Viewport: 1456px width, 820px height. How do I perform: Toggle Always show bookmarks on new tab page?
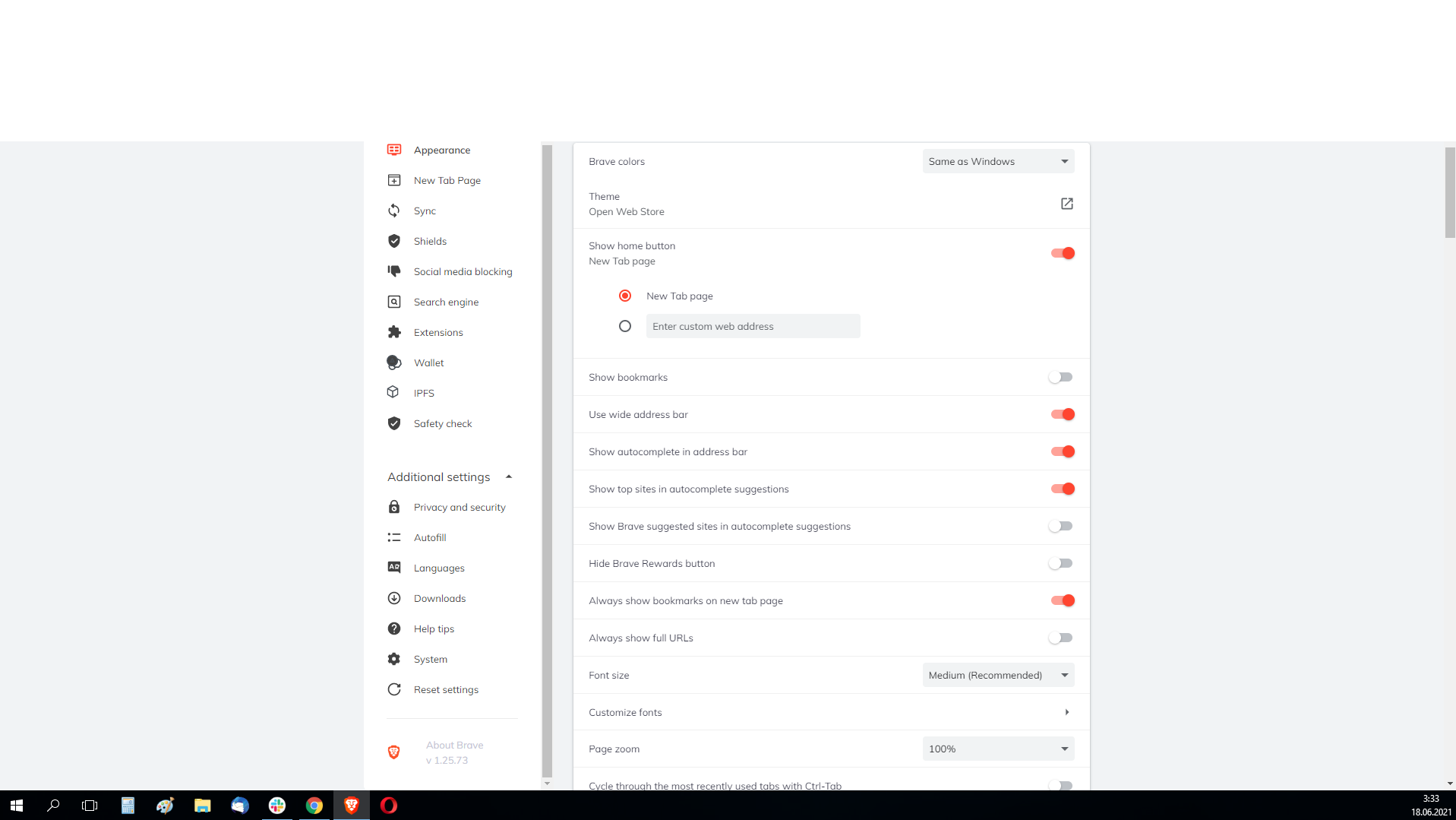[x=1062, y=600]
